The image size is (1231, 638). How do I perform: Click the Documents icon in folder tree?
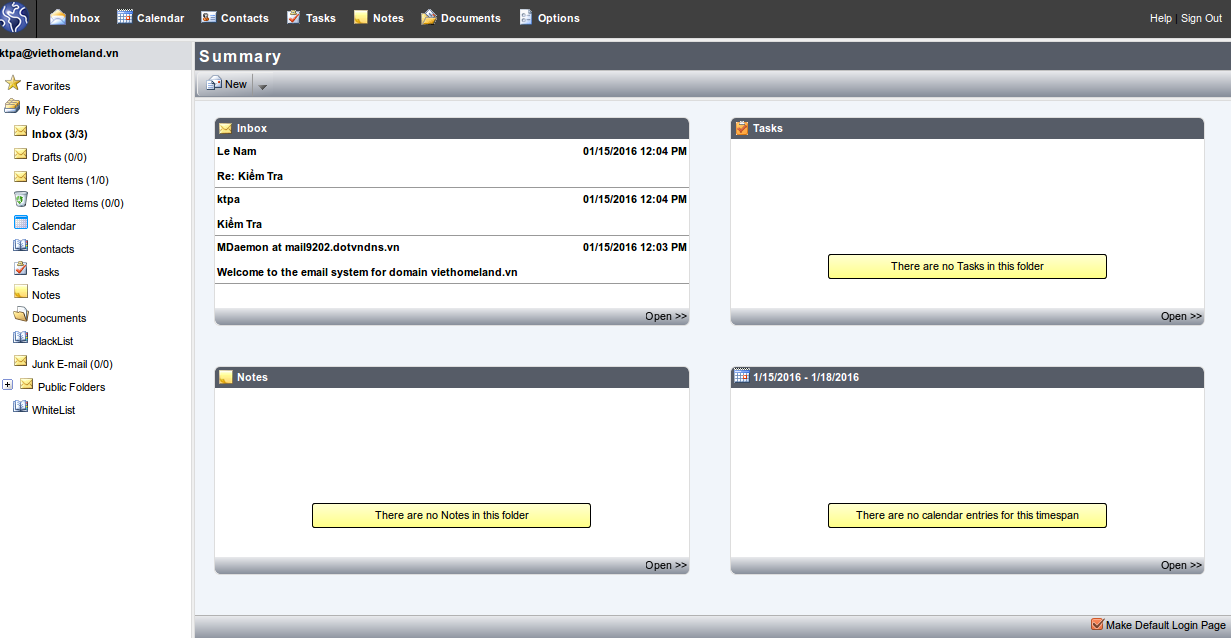click(x=21, y=316)
